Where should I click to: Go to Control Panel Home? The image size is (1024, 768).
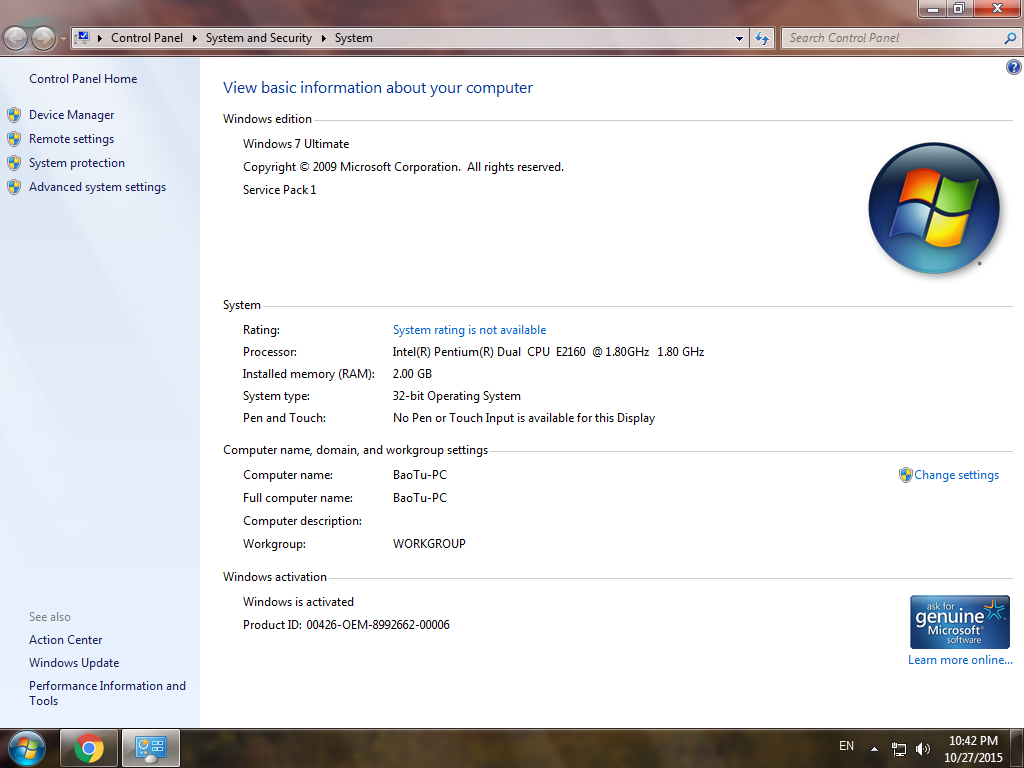[x=83, y=79]
